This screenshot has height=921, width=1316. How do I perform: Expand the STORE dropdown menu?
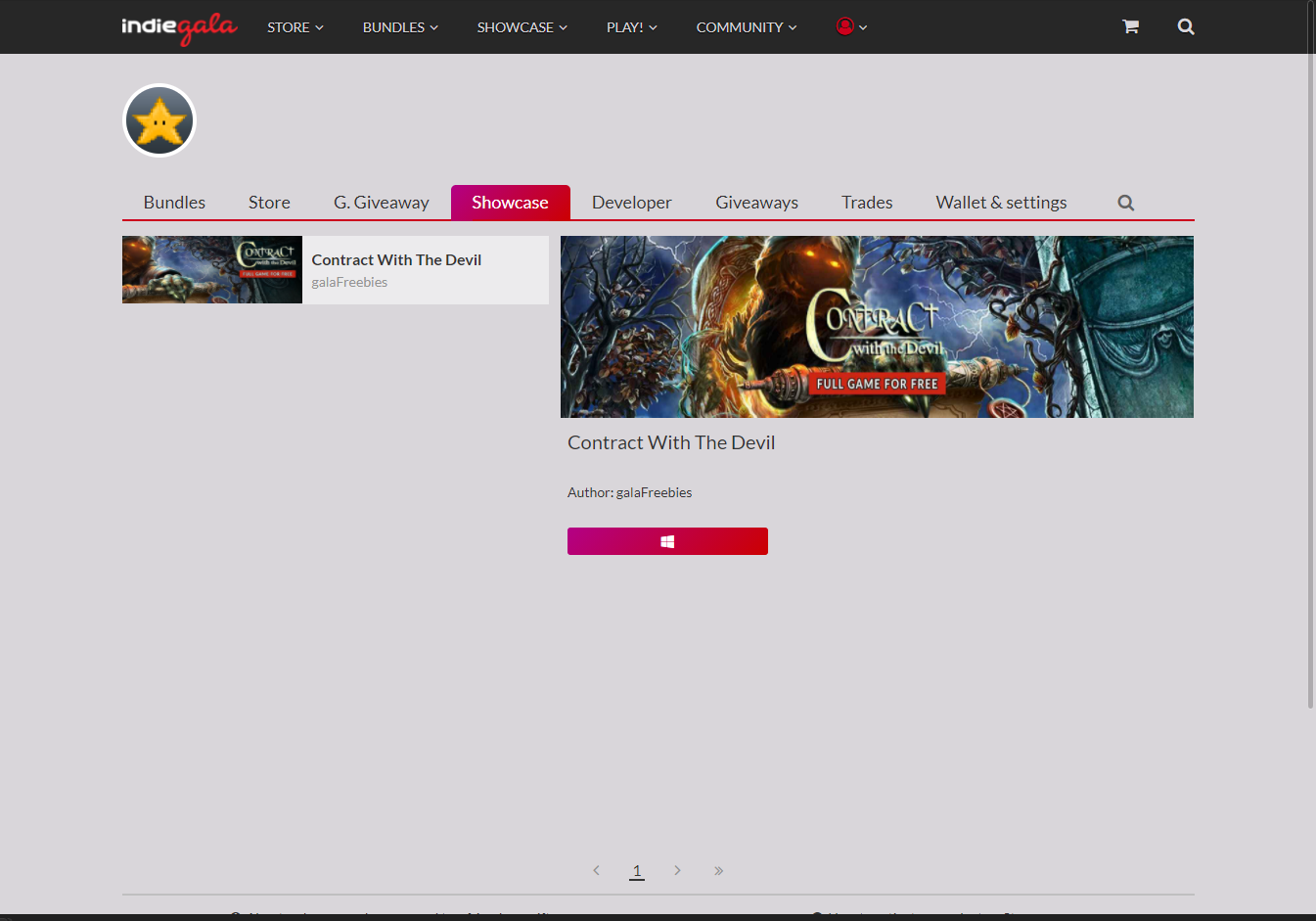click(295, 27)
